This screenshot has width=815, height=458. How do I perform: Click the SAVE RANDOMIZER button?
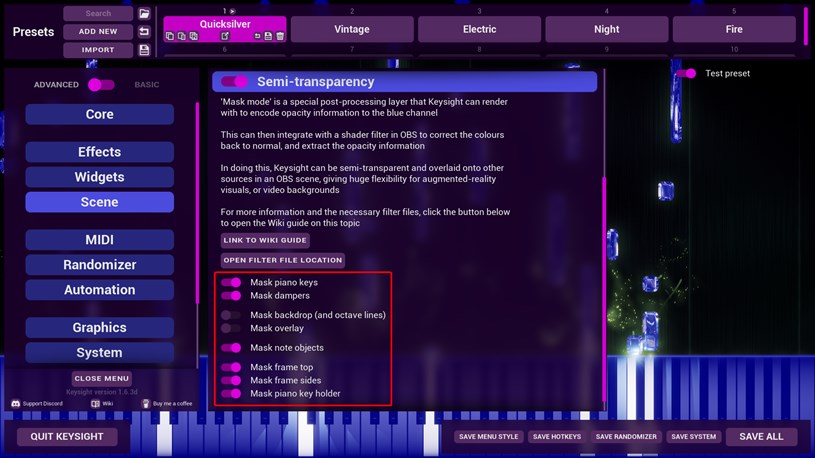click(626, 437)
